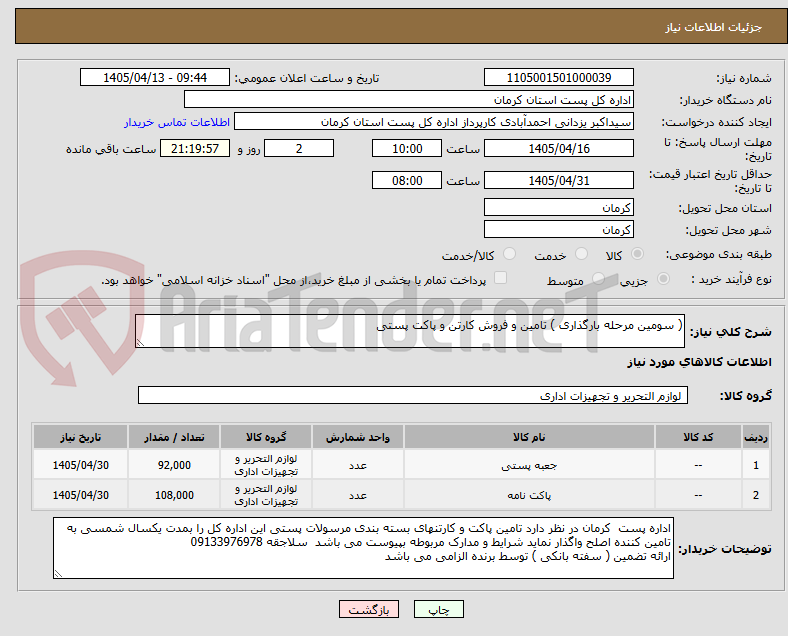Click the resize handle of شرح کلی نیاز textarea
Screen dimensions: 788x636
[x=140, y=343]
